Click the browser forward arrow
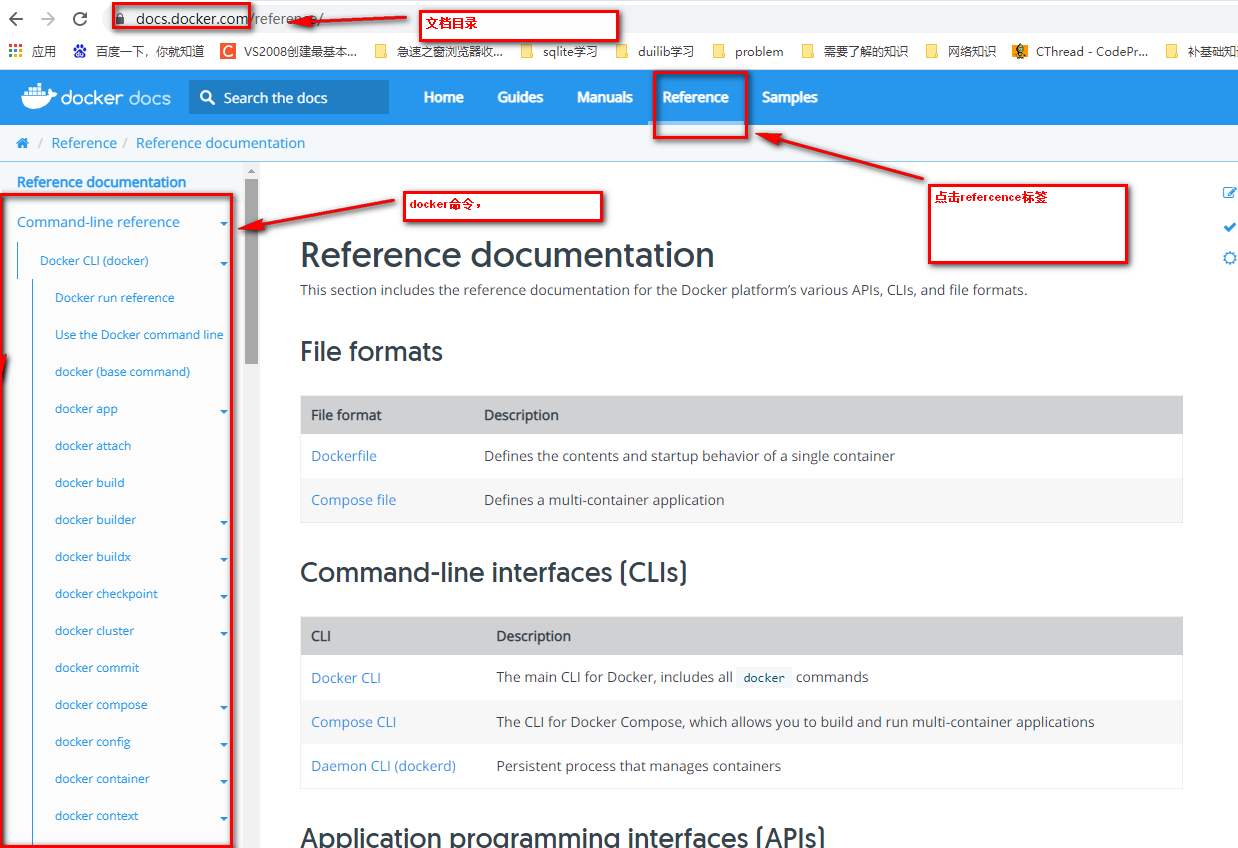This screenshot has width=1238, height=848. point(48,19)
